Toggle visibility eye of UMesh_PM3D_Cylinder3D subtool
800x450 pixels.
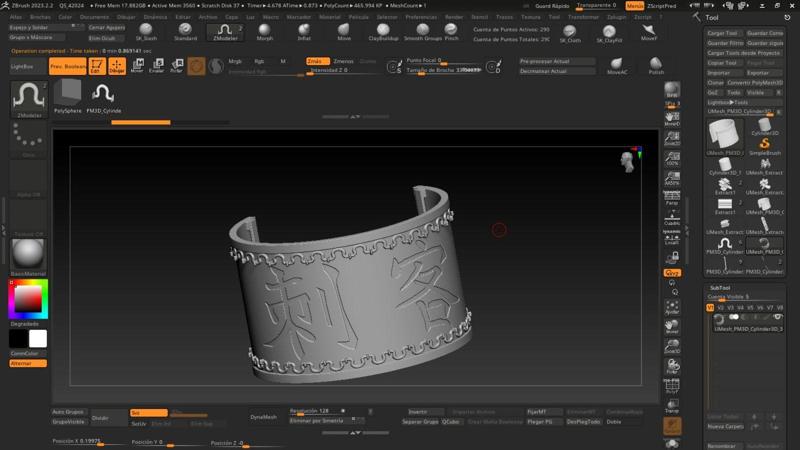point(777,317)
